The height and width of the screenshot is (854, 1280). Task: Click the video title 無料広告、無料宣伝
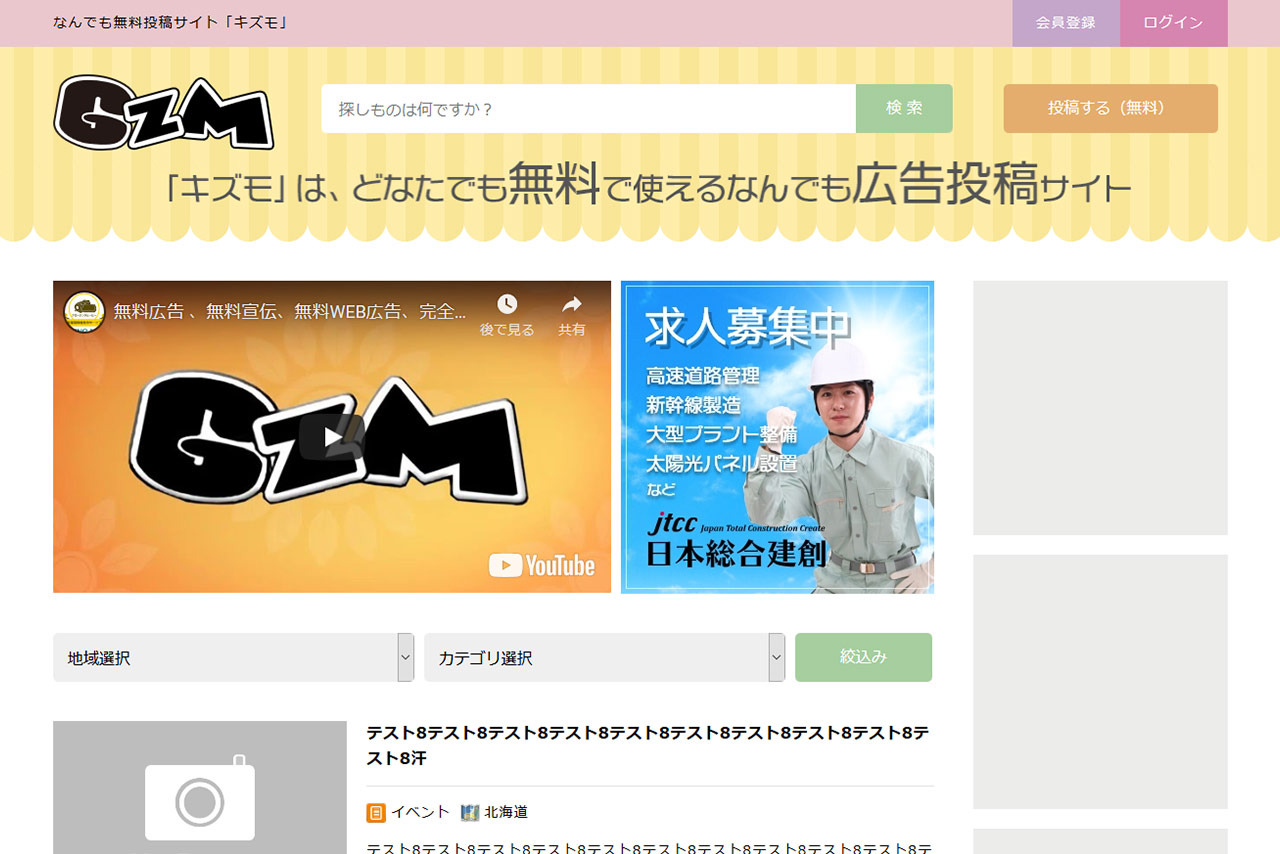[x=290, y=312]
